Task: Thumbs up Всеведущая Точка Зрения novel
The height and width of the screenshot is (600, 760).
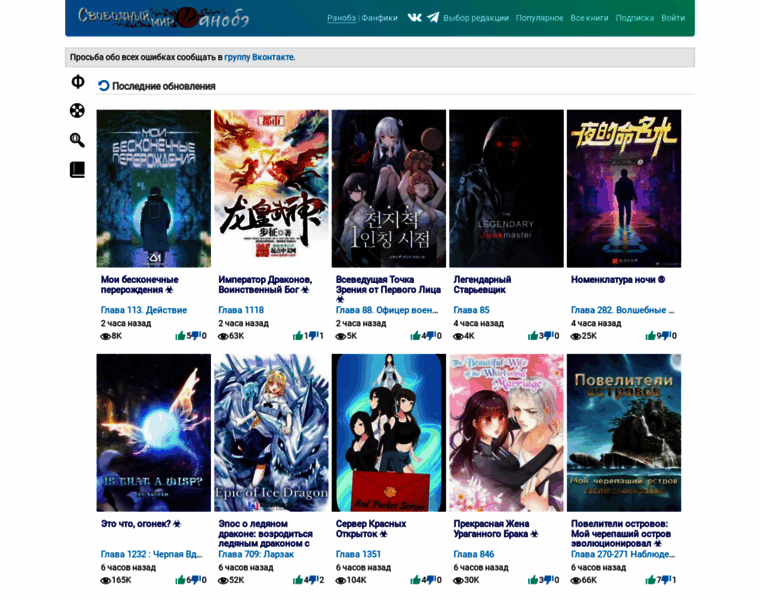Action: 415,335
